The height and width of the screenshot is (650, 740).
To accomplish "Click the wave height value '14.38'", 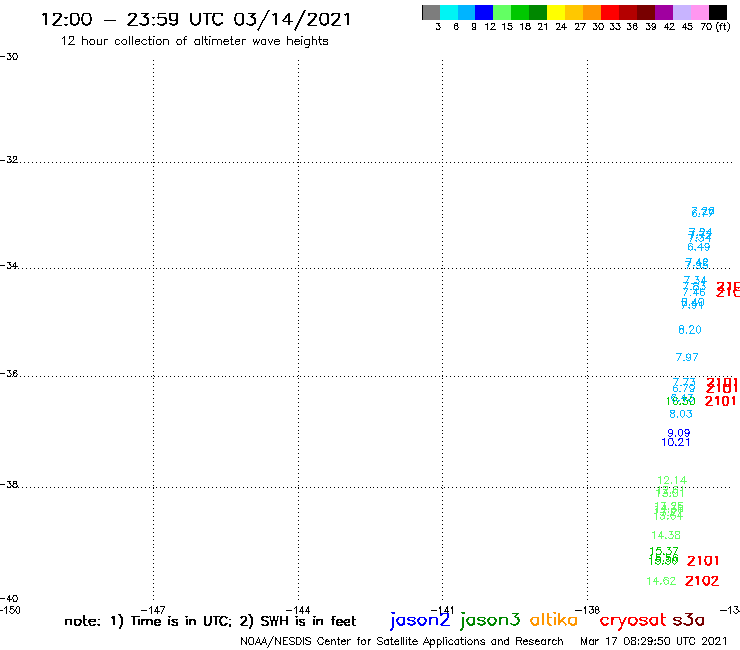I will (x=666, y=535).
